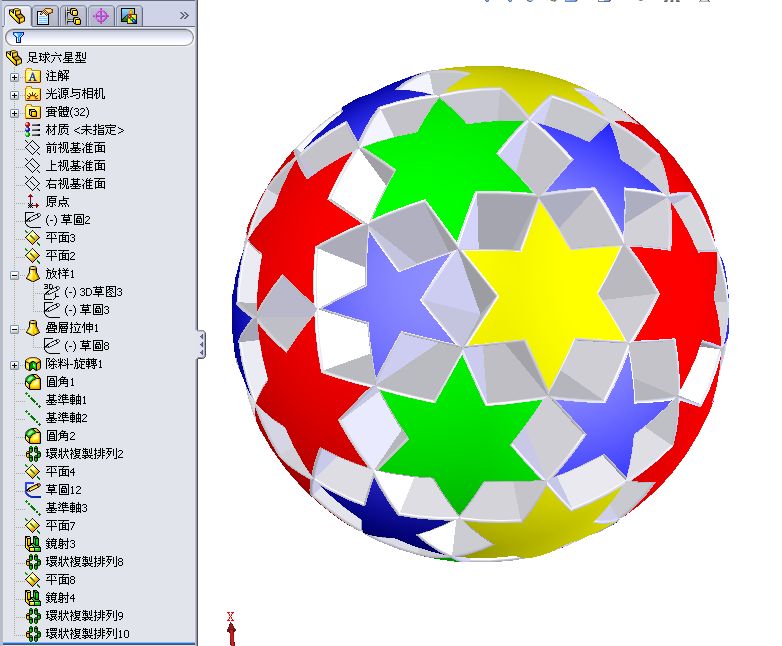Select the 上视基准面 plane icon
This screenshot has height=646, width=782.
point(32,166)
